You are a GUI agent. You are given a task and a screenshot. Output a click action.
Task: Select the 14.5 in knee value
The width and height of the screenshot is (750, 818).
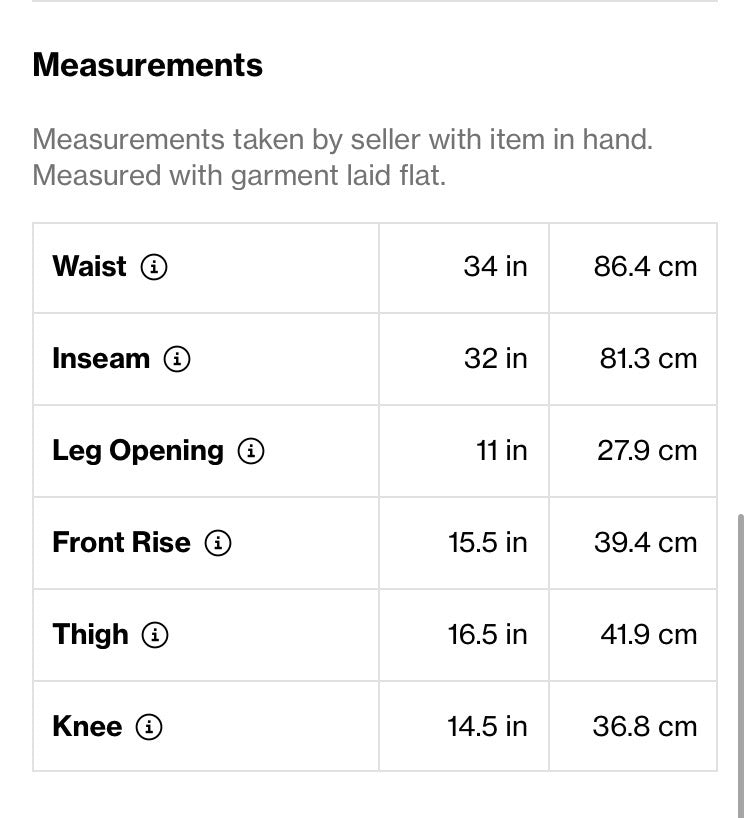(488, 727)
